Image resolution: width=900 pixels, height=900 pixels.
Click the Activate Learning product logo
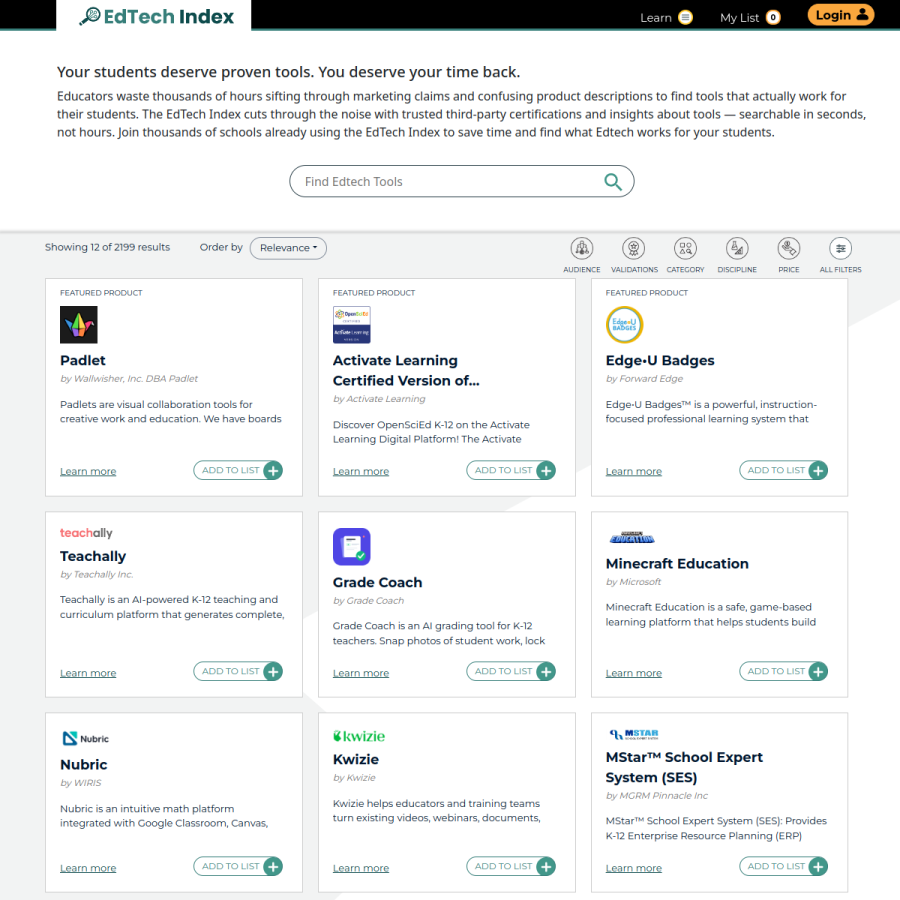coord(351,325)
